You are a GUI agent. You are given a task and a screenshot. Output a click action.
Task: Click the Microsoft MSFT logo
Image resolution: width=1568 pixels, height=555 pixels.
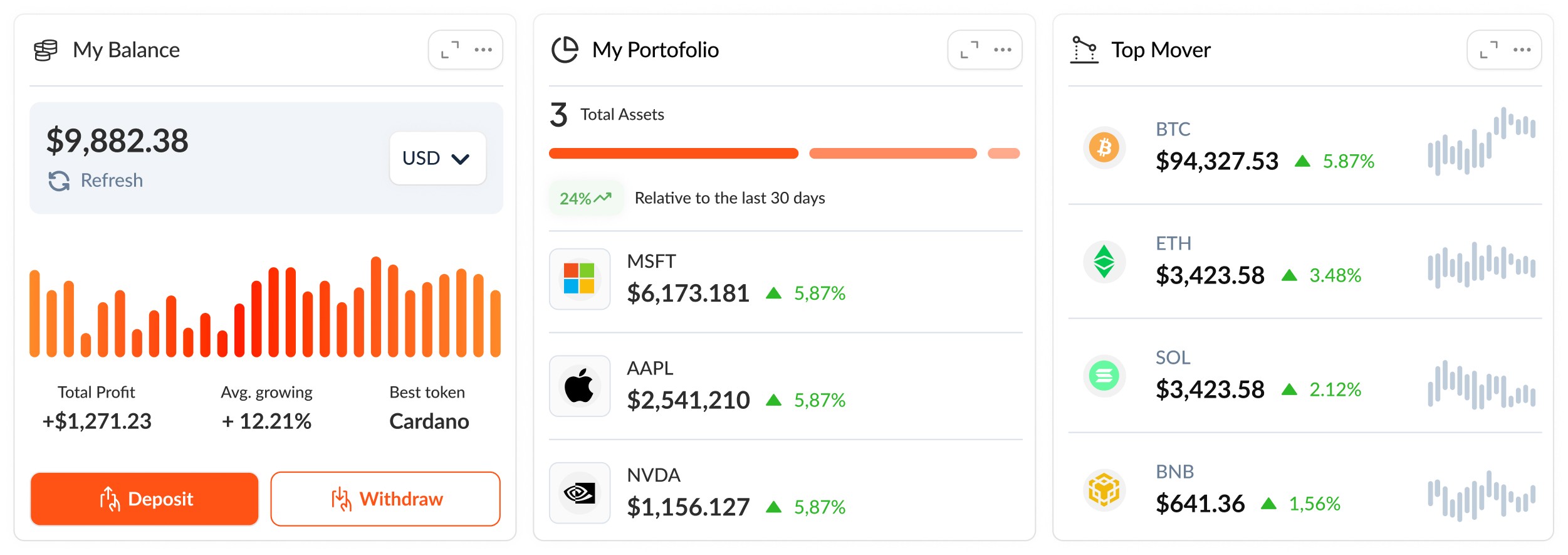(579, 279)
